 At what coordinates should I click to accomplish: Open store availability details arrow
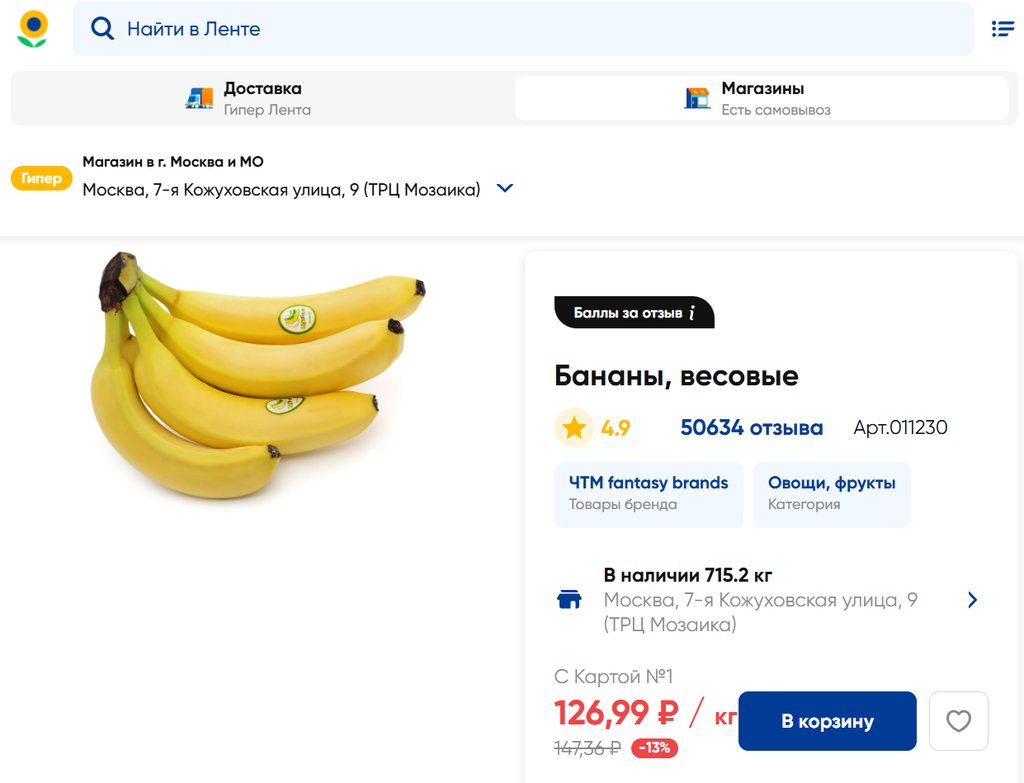click(x=972, y=600)
